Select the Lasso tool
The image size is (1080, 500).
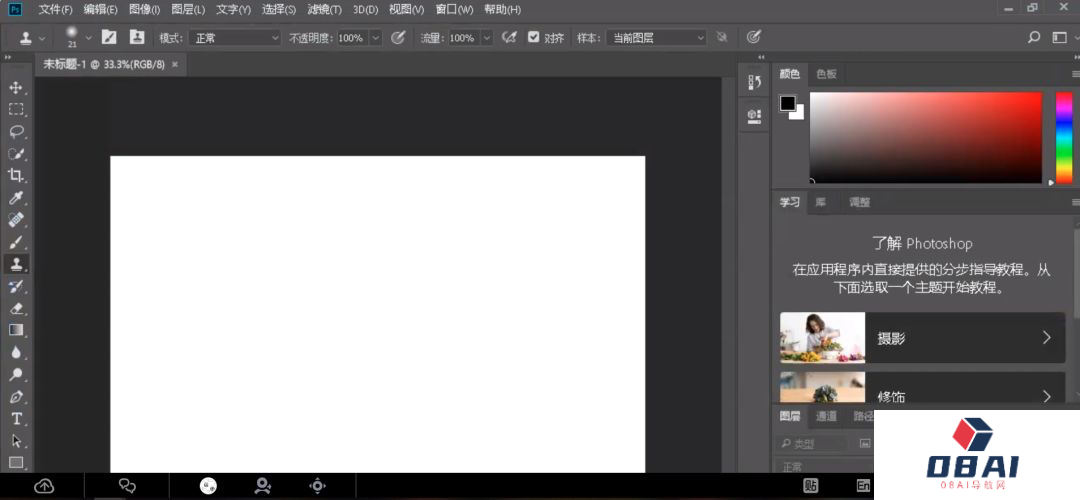coord(16,132)
